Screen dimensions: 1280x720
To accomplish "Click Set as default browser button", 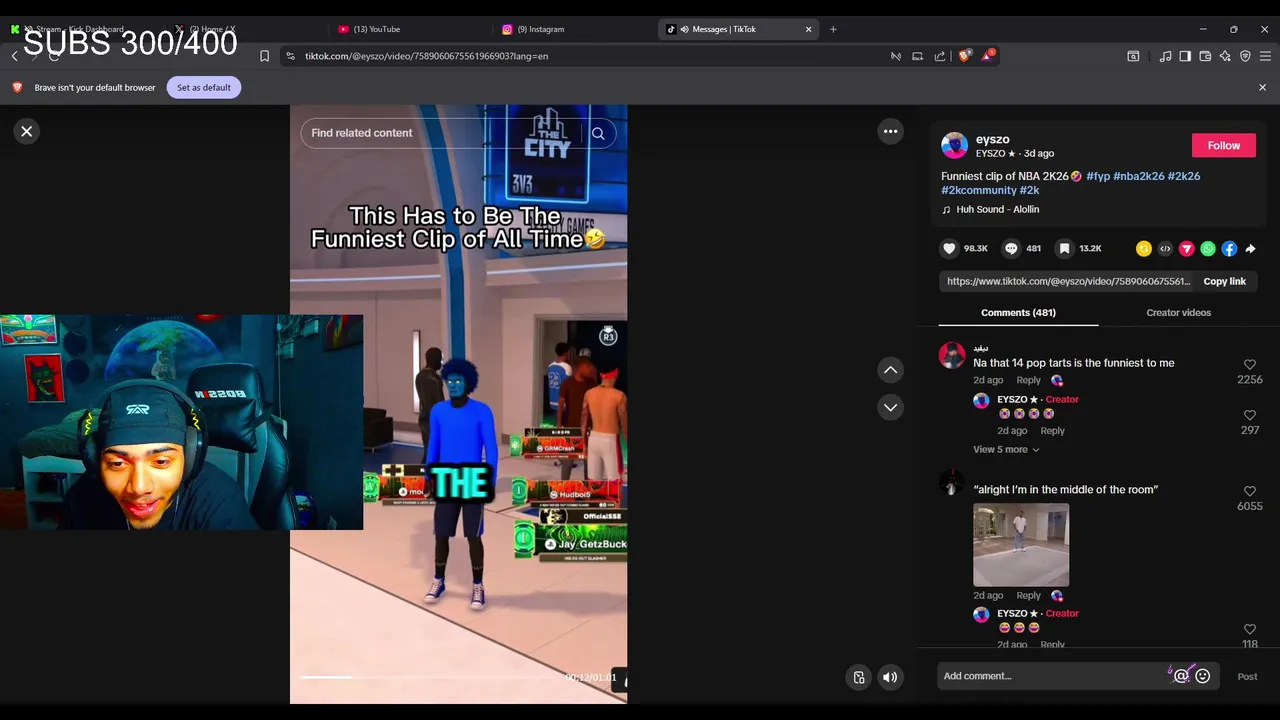I will (x=204, y=87).
